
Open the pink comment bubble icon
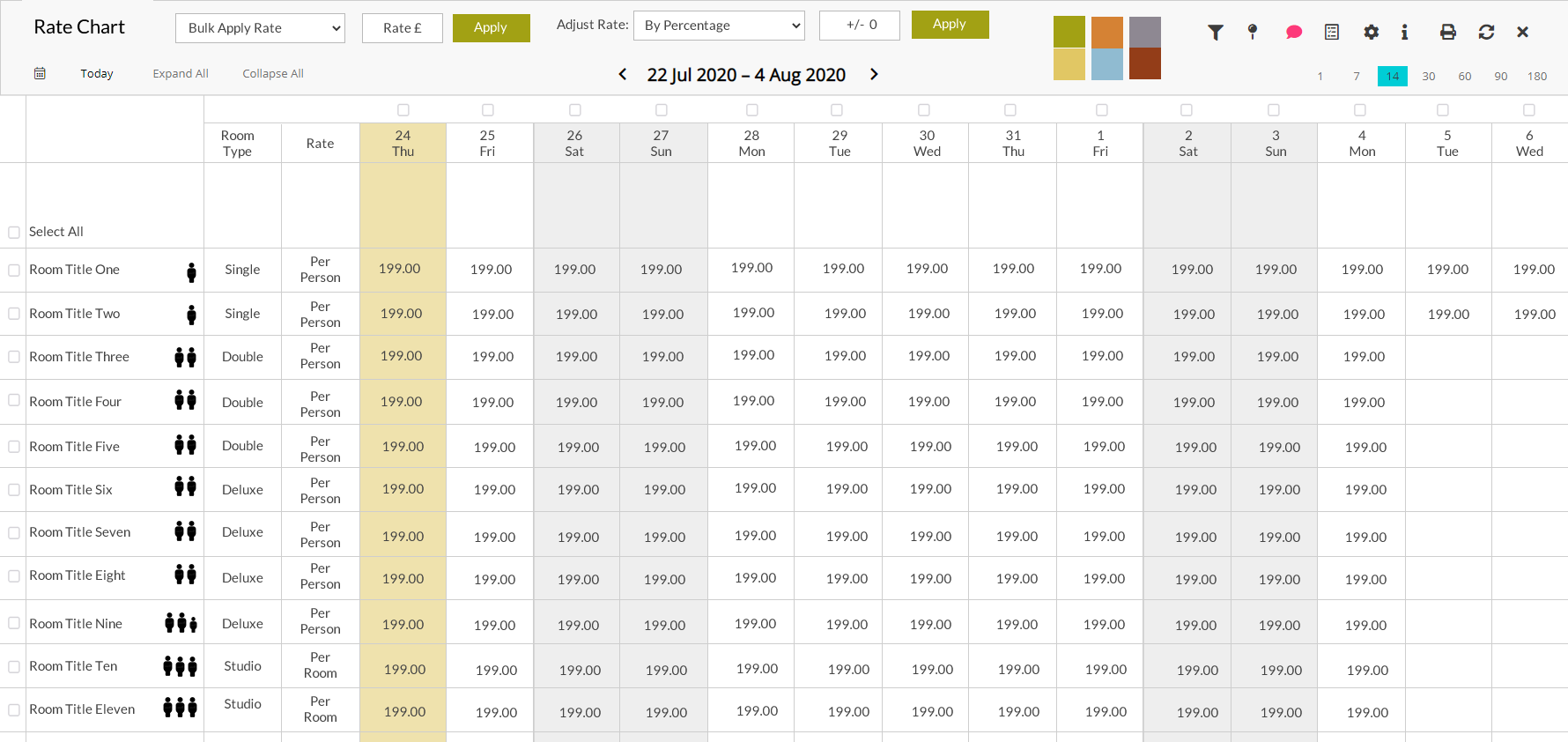click(1293, 33)
